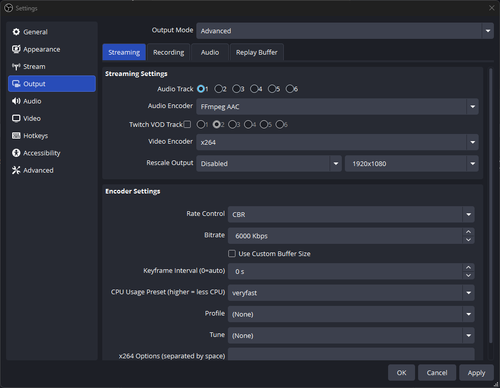Click the OK button
Image resolution: width=500 pixels, height=388 pixels.
tap(401, 373)
